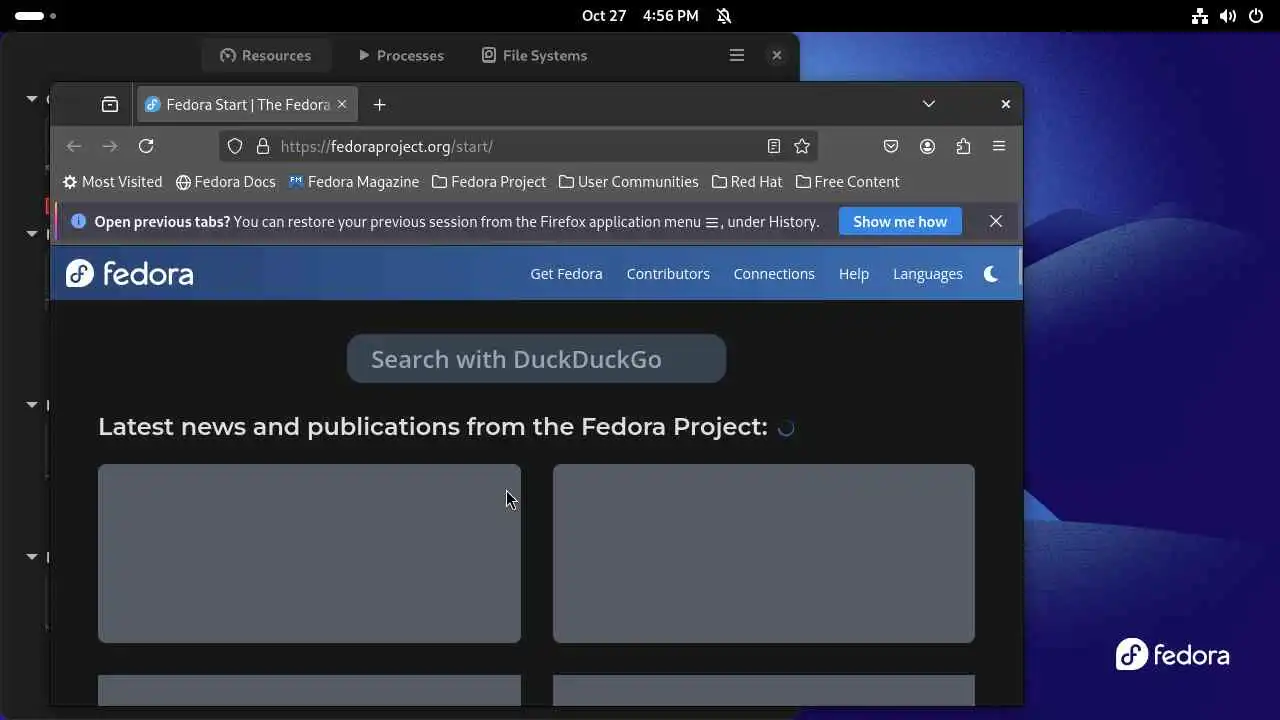
Task: Open the Contributors nav menu
Action: coord(668,274)
